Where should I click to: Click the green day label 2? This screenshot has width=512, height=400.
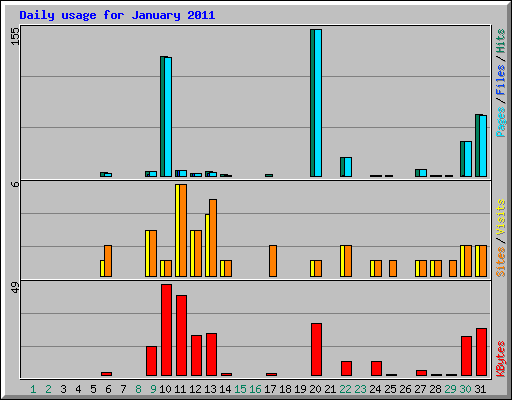point(48,389)
